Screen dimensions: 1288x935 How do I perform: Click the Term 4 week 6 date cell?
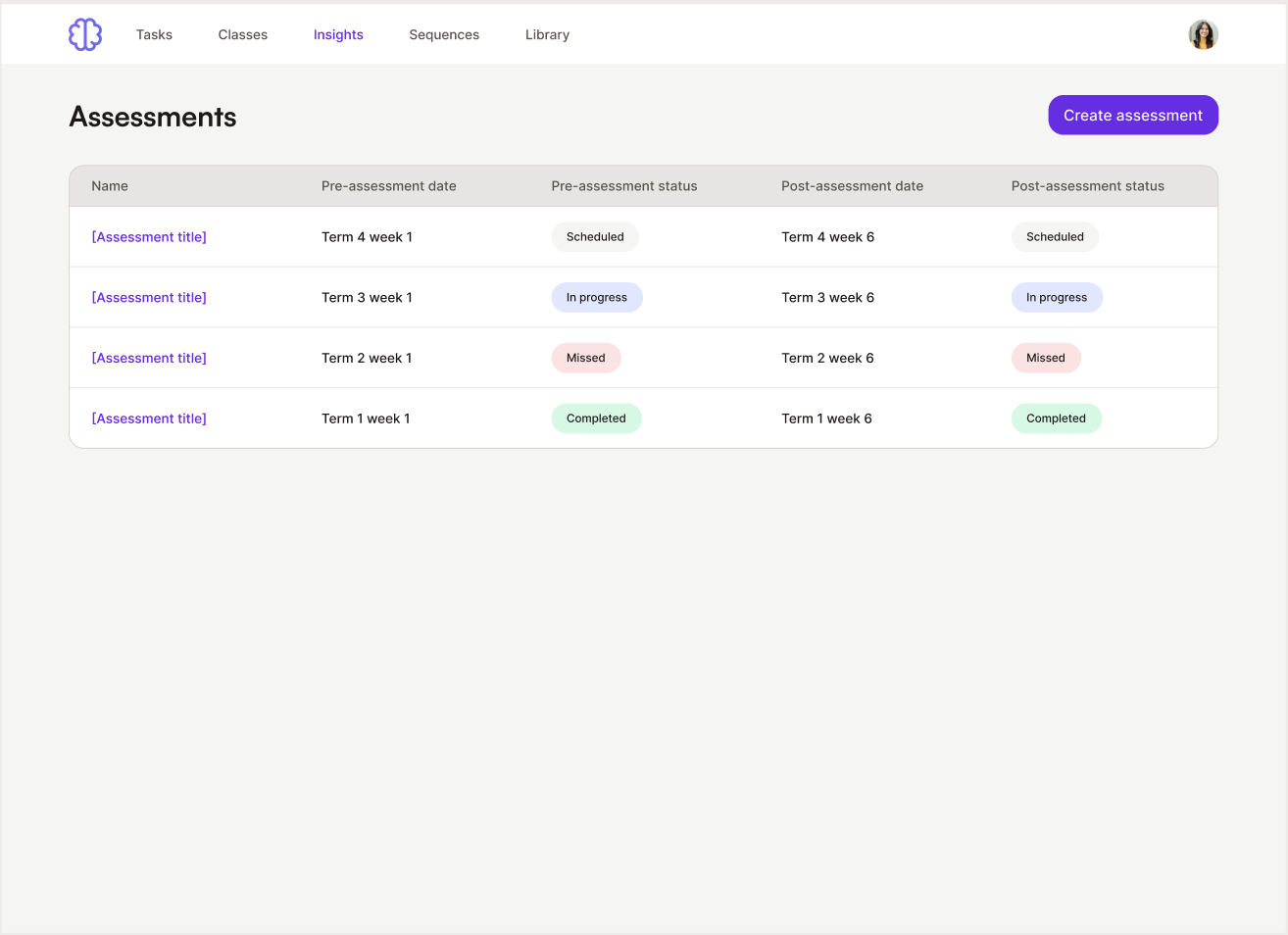pyautogui.click(x=827, y=237)
